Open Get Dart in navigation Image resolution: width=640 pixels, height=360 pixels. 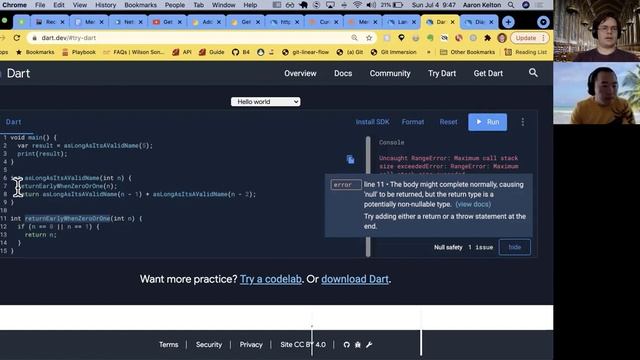[488, 73]
